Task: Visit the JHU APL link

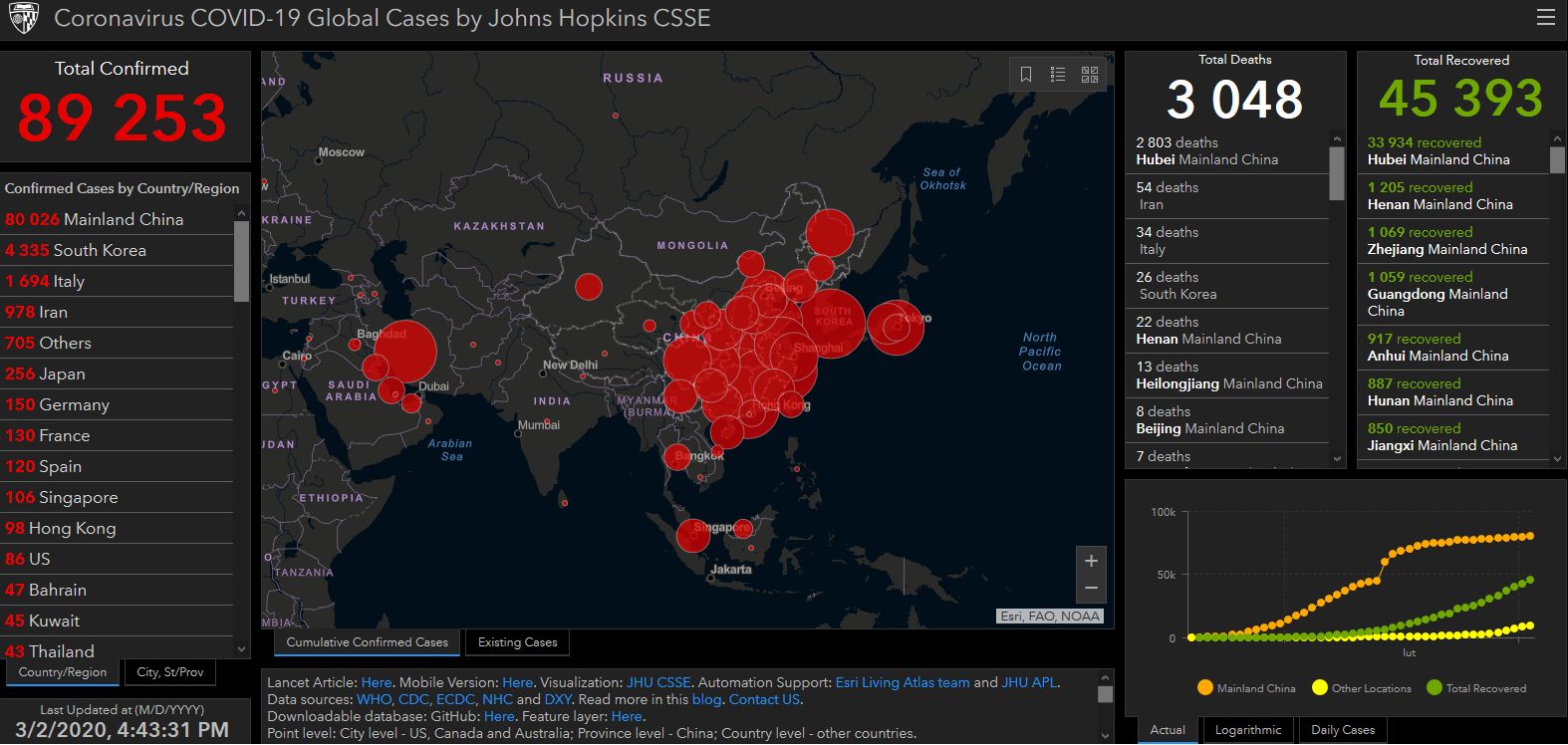Action: pos(1029,682)
